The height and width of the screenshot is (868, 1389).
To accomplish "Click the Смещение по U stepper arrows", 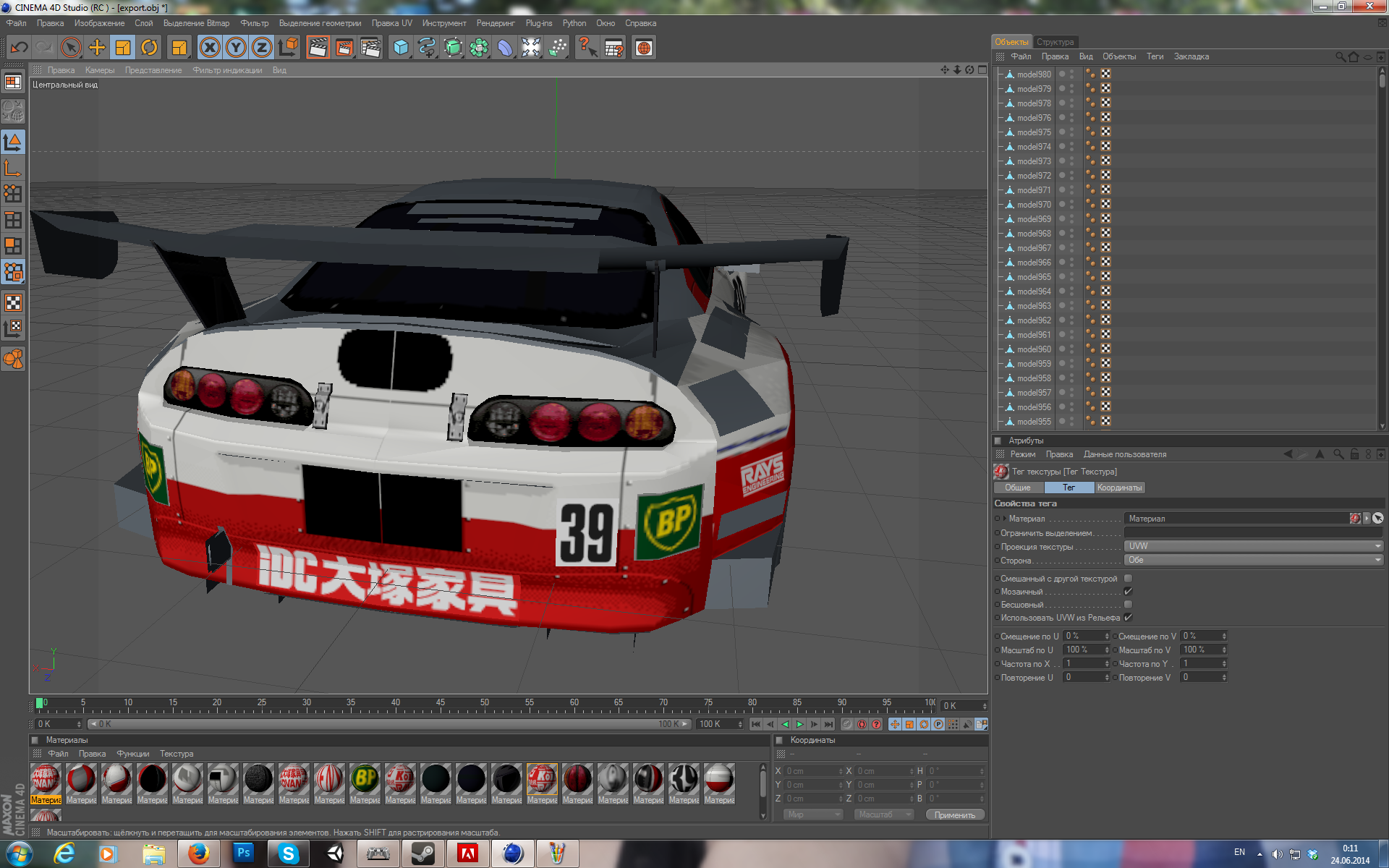I will point(1107,636).
